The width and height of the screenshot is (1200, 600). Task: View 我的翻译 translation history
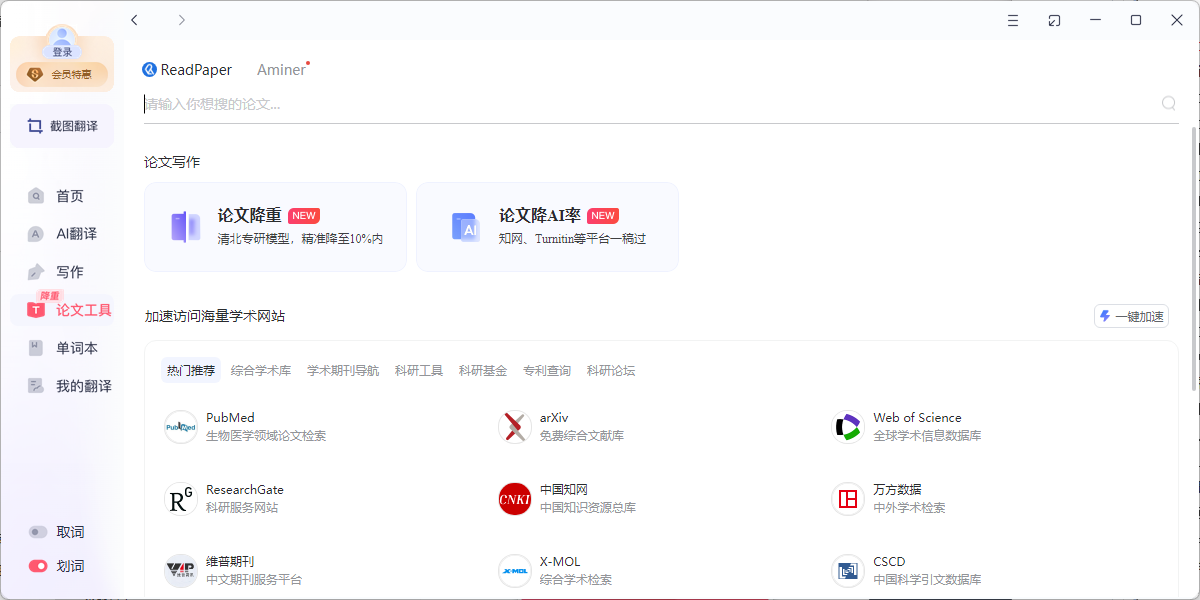click(62, 385)
